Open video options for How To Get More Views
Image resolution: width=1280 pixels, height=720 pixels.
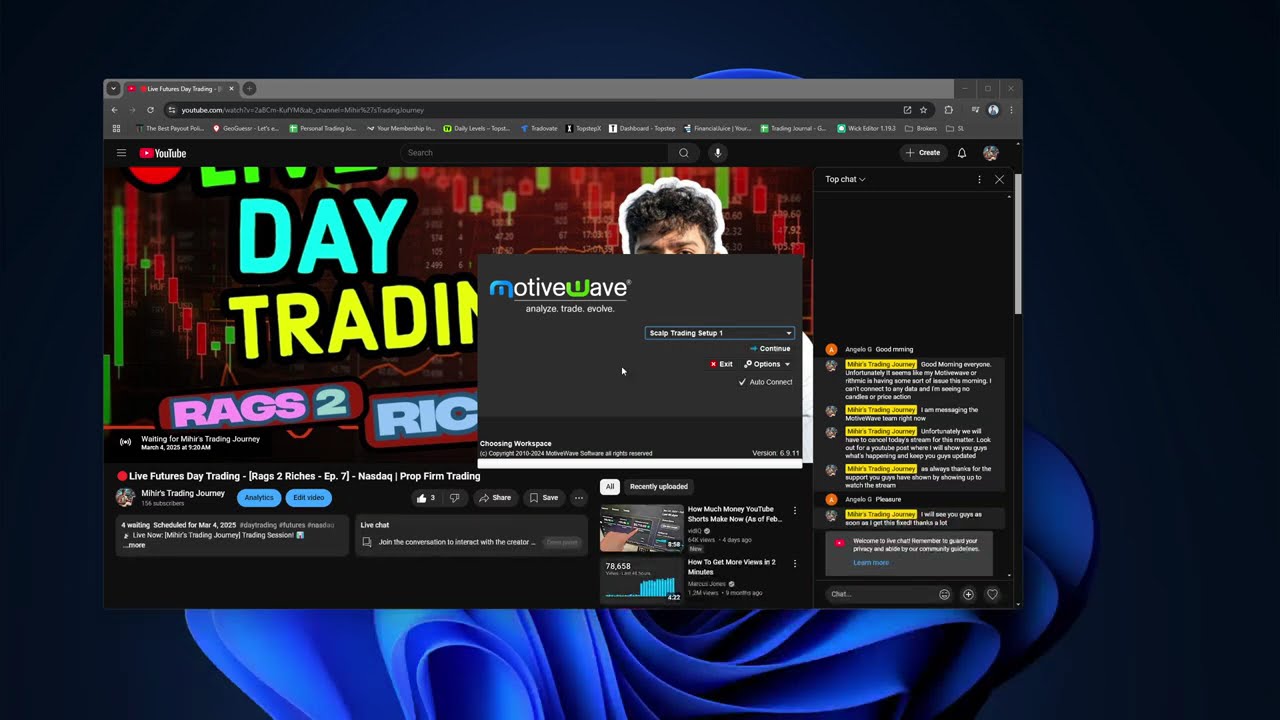795,564
